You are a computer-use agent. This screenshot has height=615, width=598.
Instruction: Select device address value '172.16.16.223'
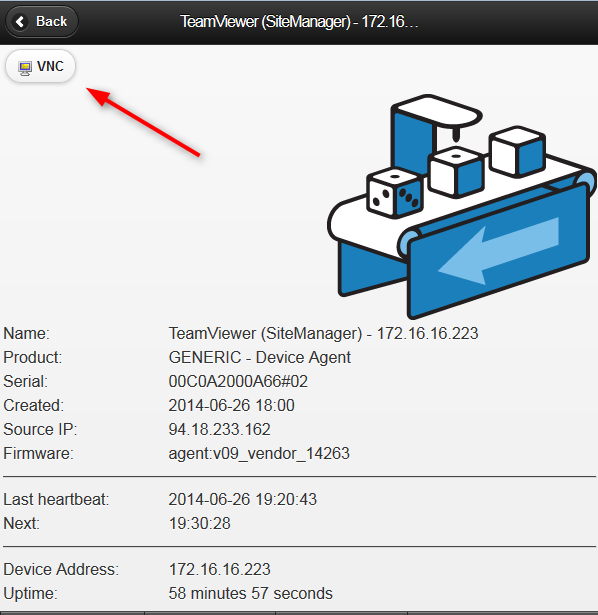(219, 569)
